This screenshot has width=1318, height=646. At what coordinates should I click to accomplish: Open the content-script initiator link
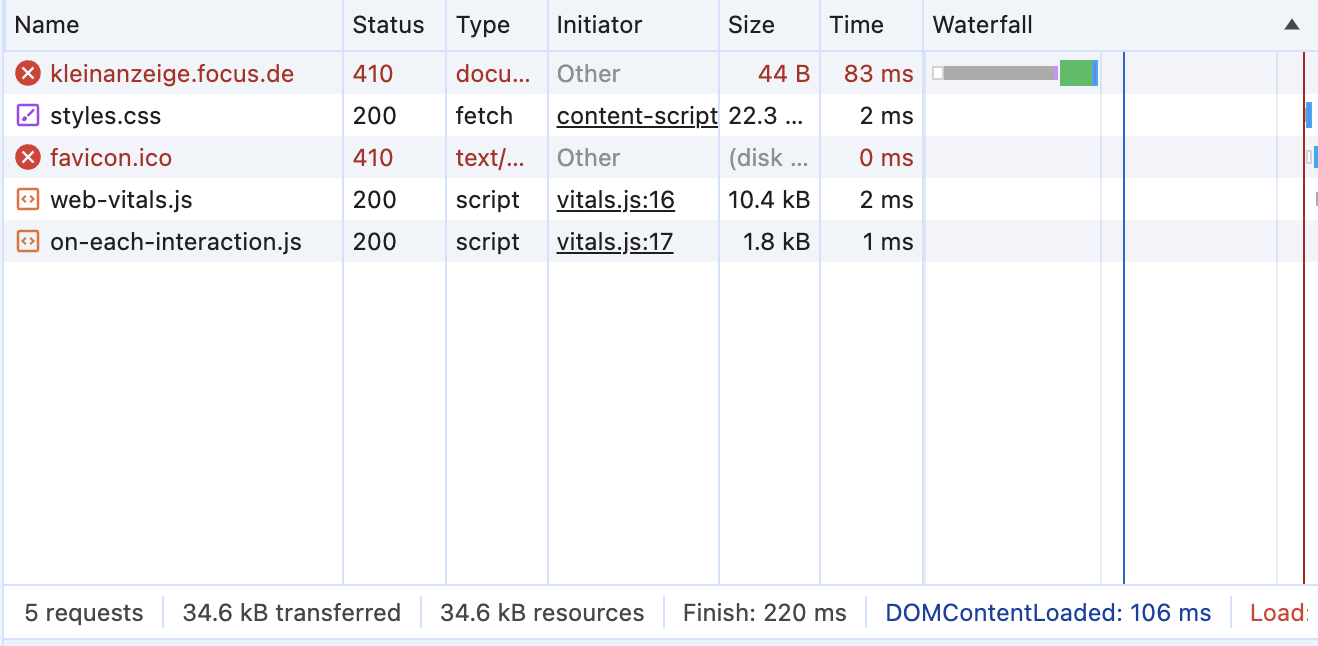pyautogui.click(x=637, y=116)
